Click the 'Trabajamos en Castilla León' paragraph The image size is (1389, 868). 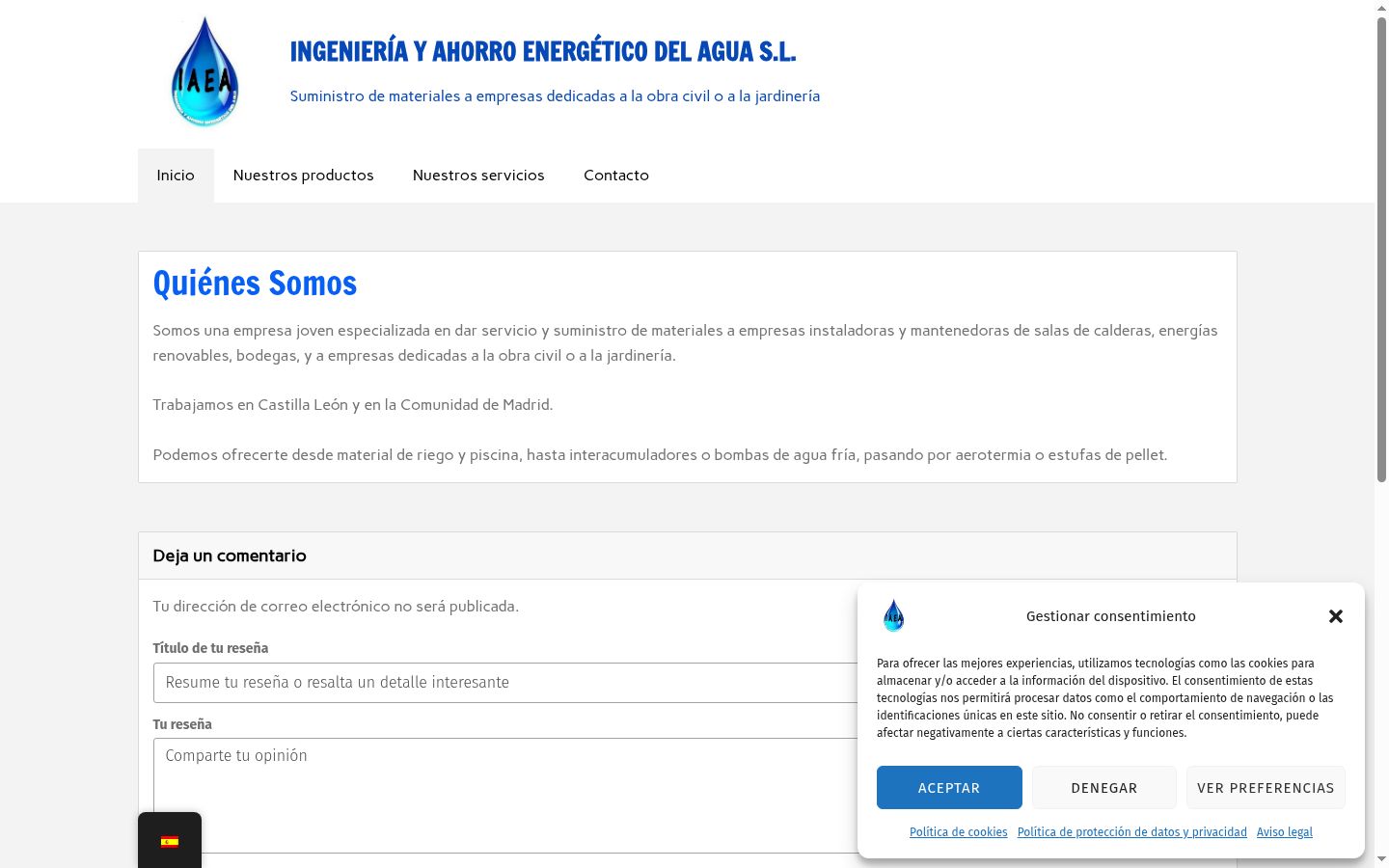click(x=353, y=405)
